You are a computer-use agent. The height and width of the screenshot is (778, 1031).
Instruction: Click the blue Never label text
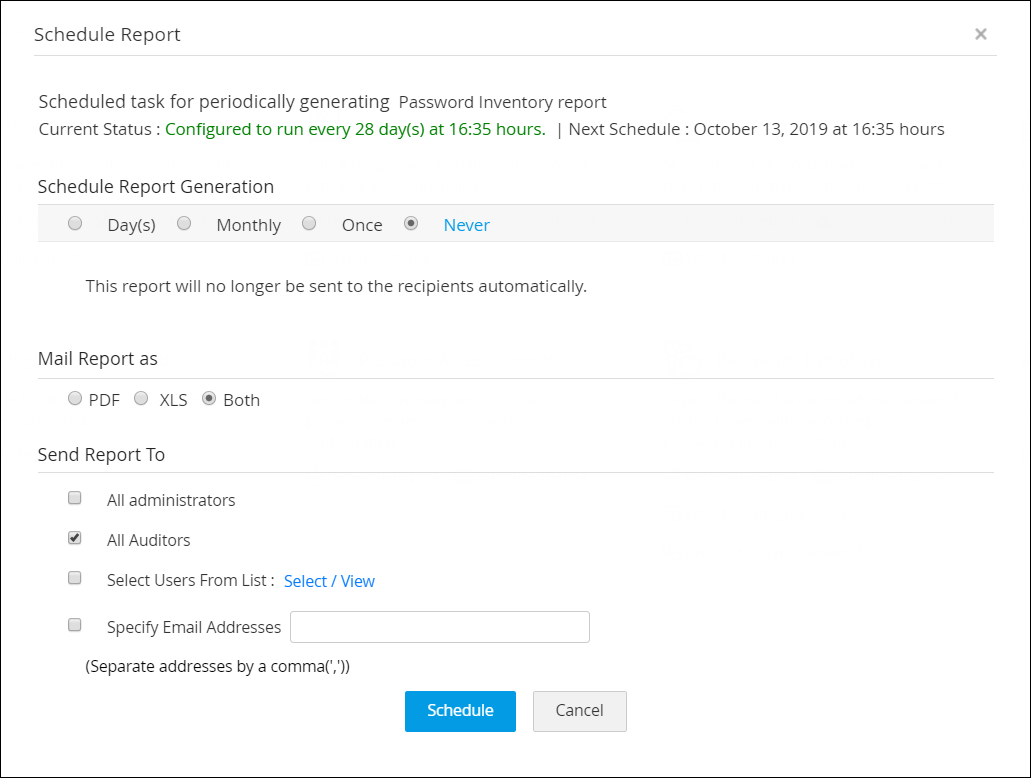466,225
